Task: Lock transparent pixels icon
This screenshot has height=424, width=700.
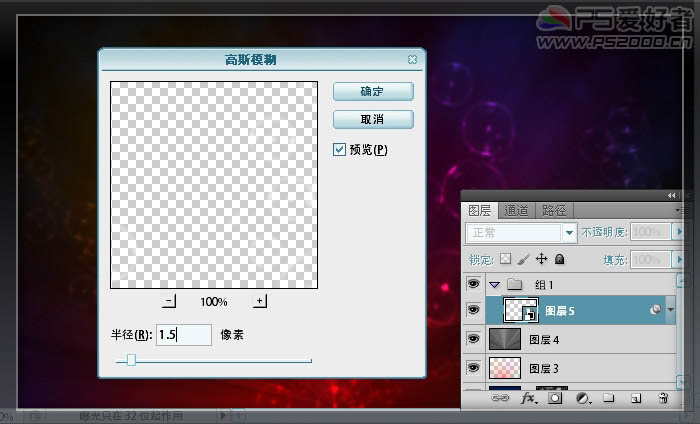Action: point(505,259)
